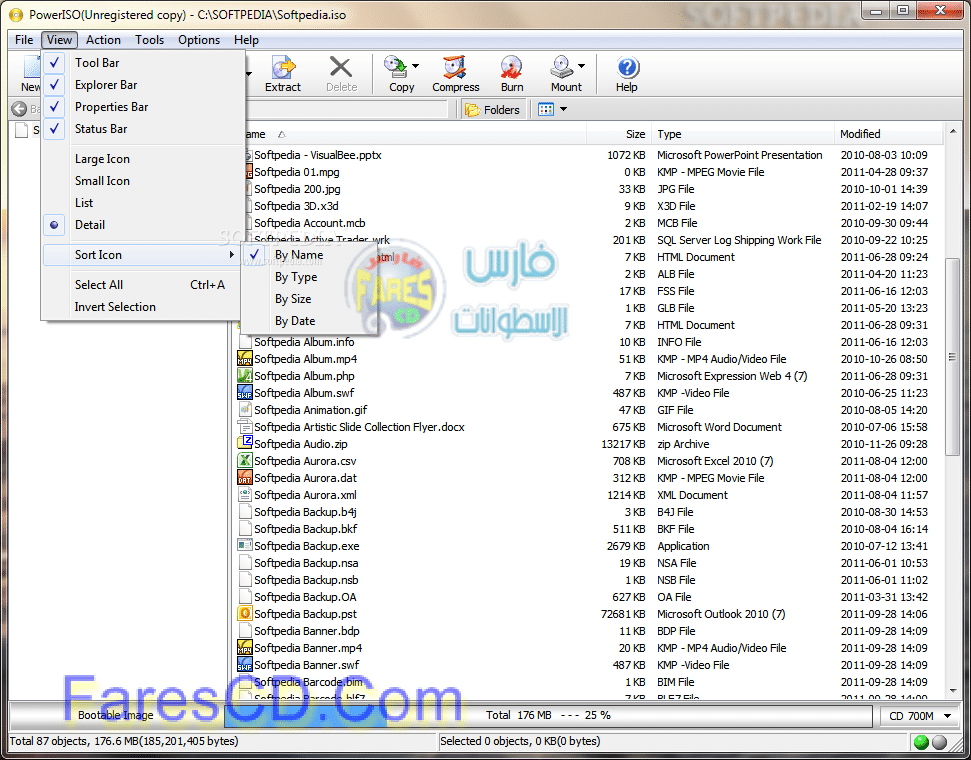This screenshot has height=760, width=971.
Task: Choose Select All from View menu
Action: (142, 285)
